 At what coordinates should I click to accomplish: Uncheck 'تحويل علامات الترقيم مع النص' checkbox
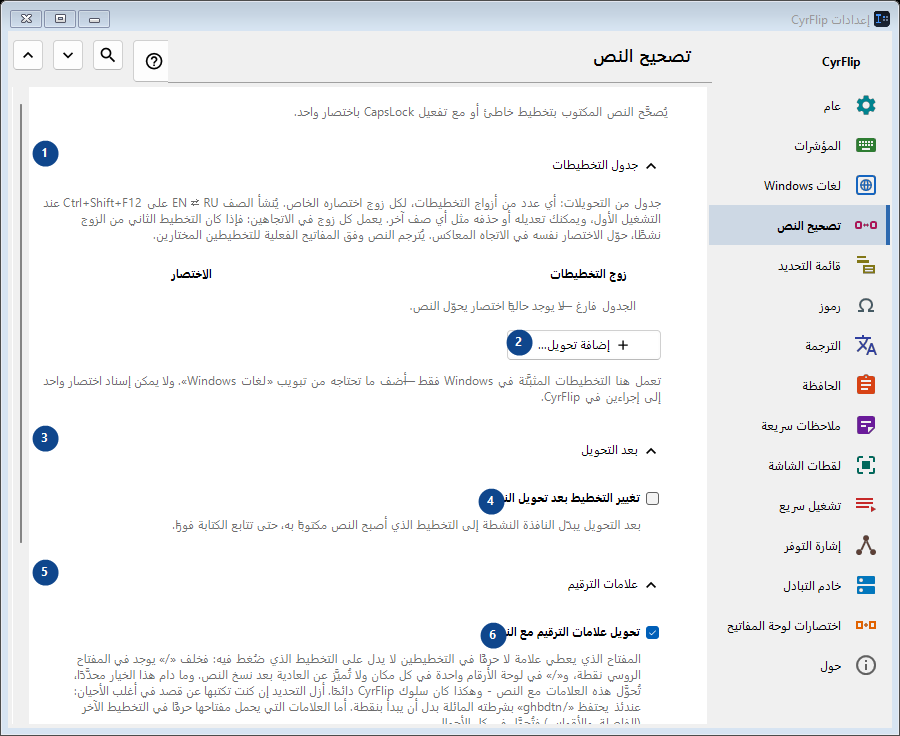[653, 632]
